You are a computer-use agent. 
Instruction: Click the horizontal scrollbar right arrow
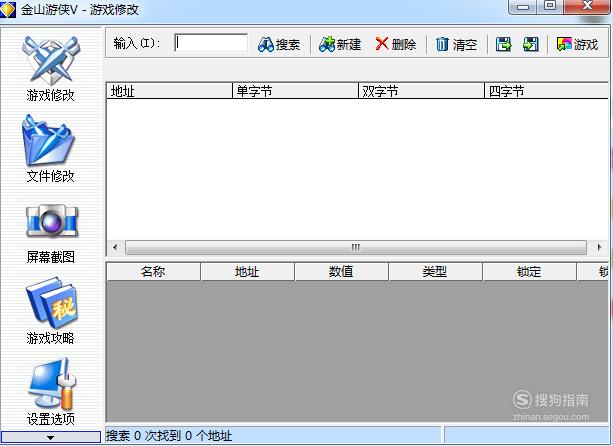coord(599,247)
